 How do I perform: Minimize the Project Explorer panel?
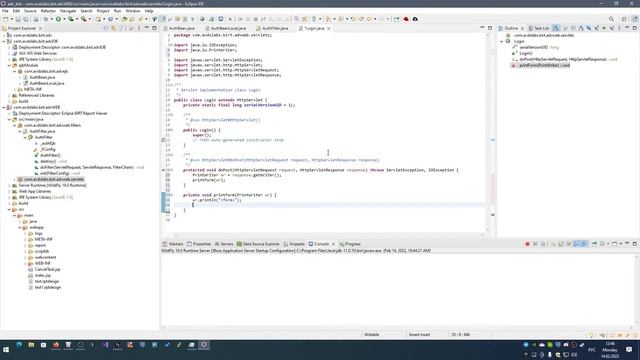147,28
